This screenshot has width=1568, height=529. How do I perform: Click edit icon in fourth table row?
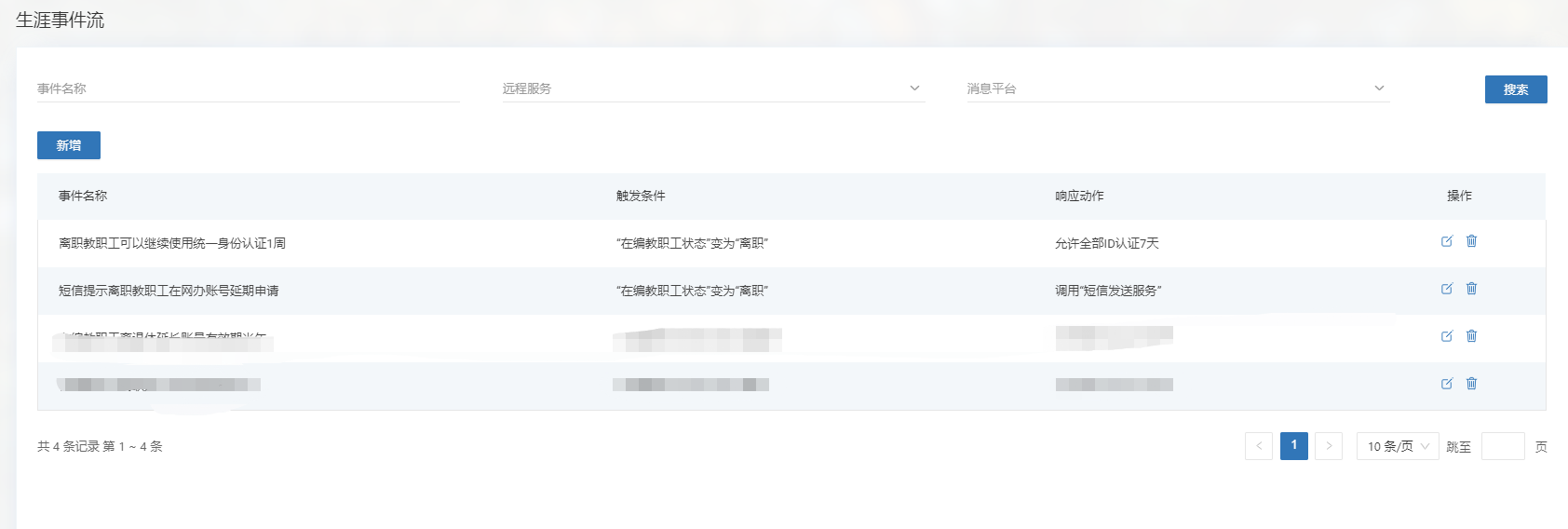1447,384
